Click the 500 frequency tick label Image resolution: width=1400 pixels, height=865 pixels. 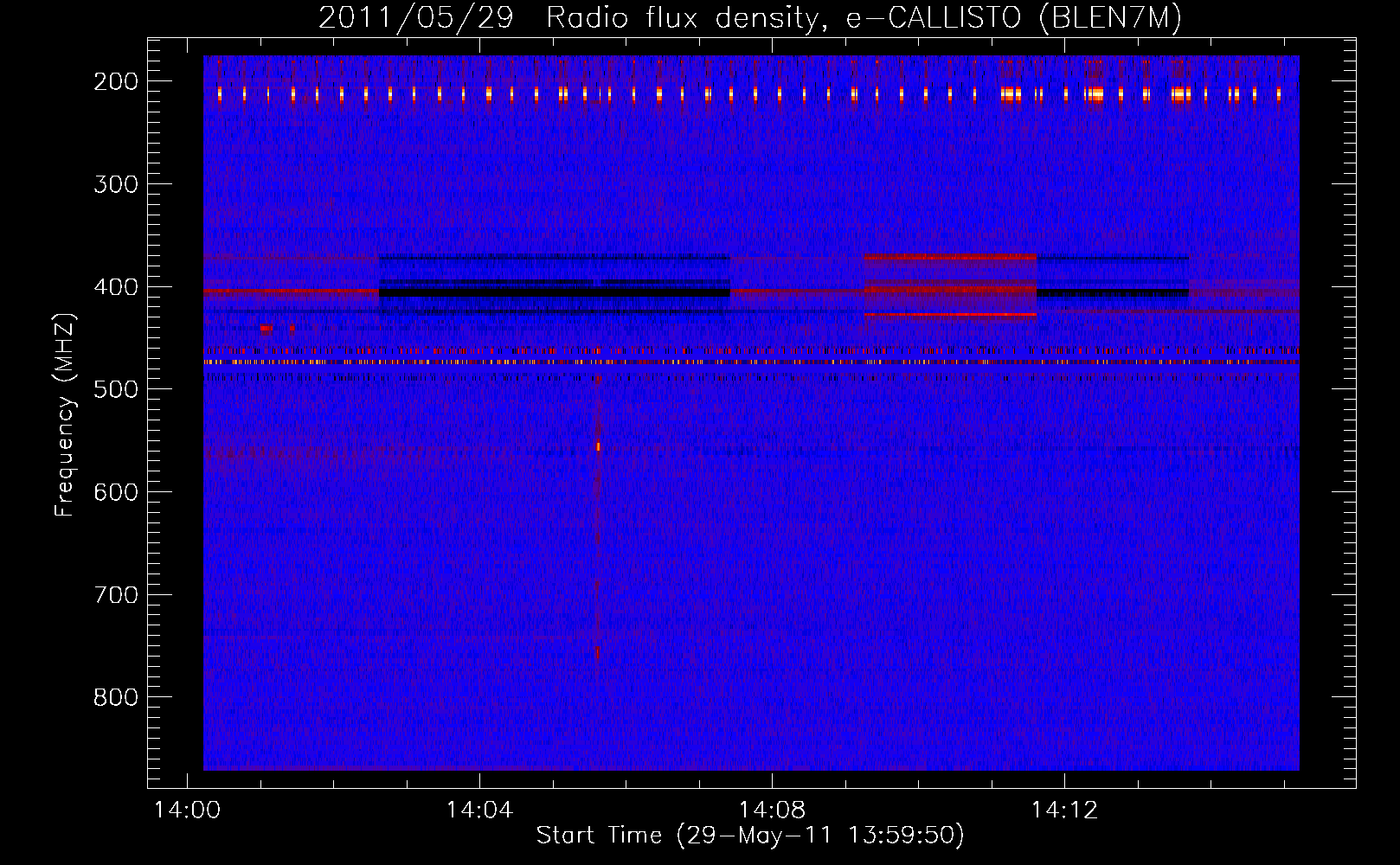pos(115,388)
